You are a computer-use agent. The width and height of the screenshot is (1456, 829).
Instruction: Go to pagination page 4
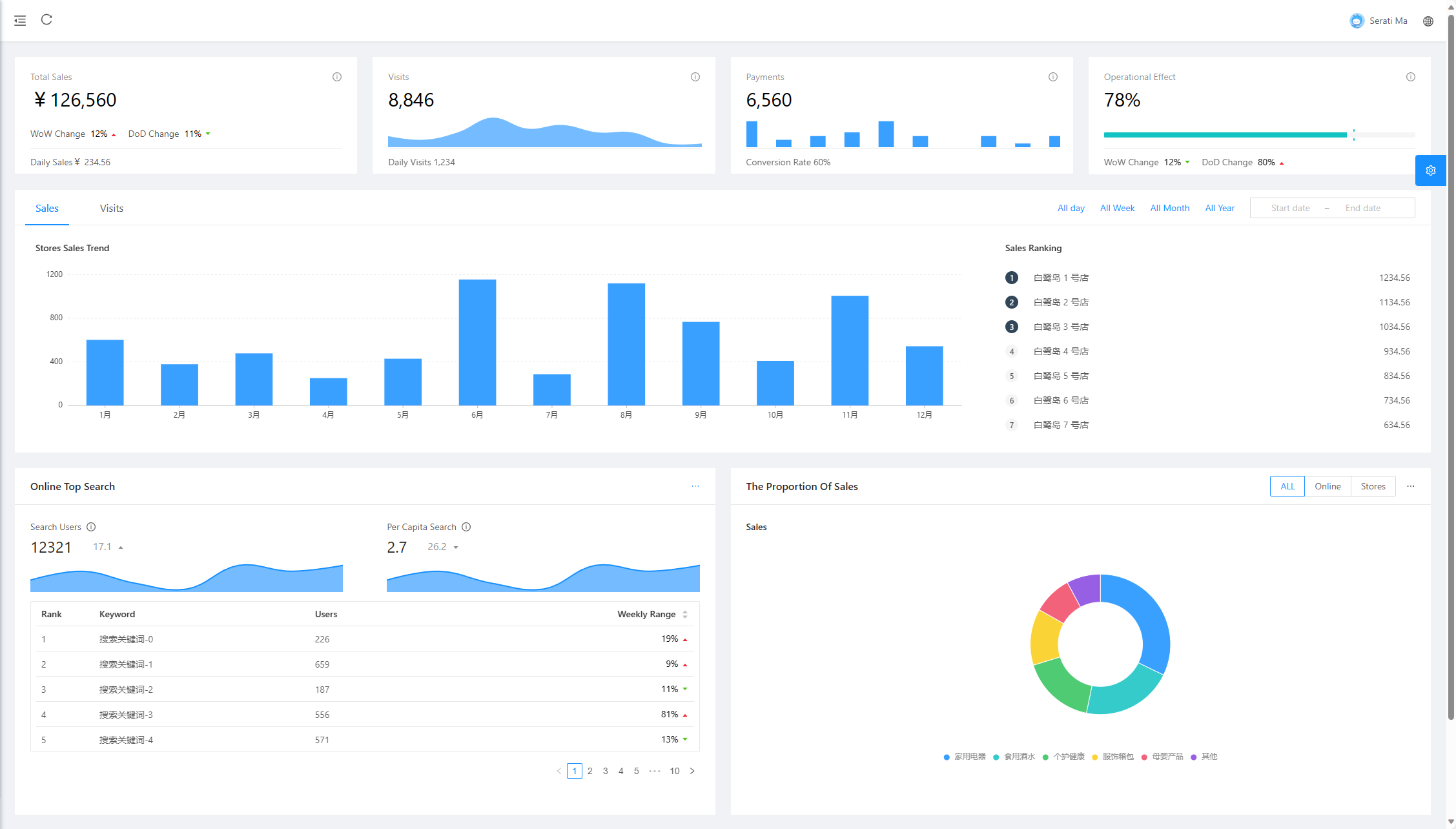621,771
